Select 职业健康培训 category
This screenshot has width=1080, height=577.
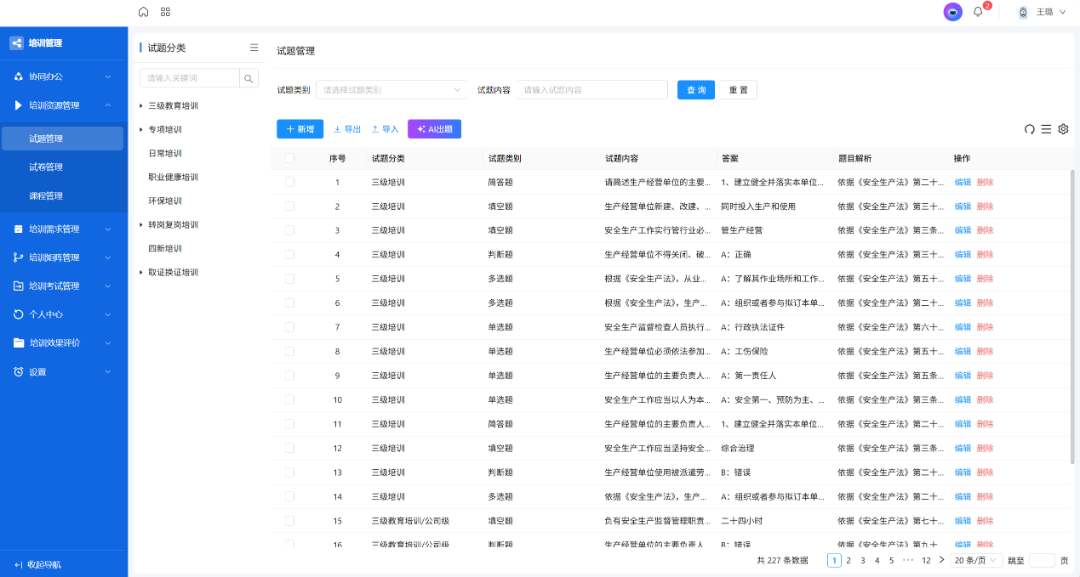[173, 178]
